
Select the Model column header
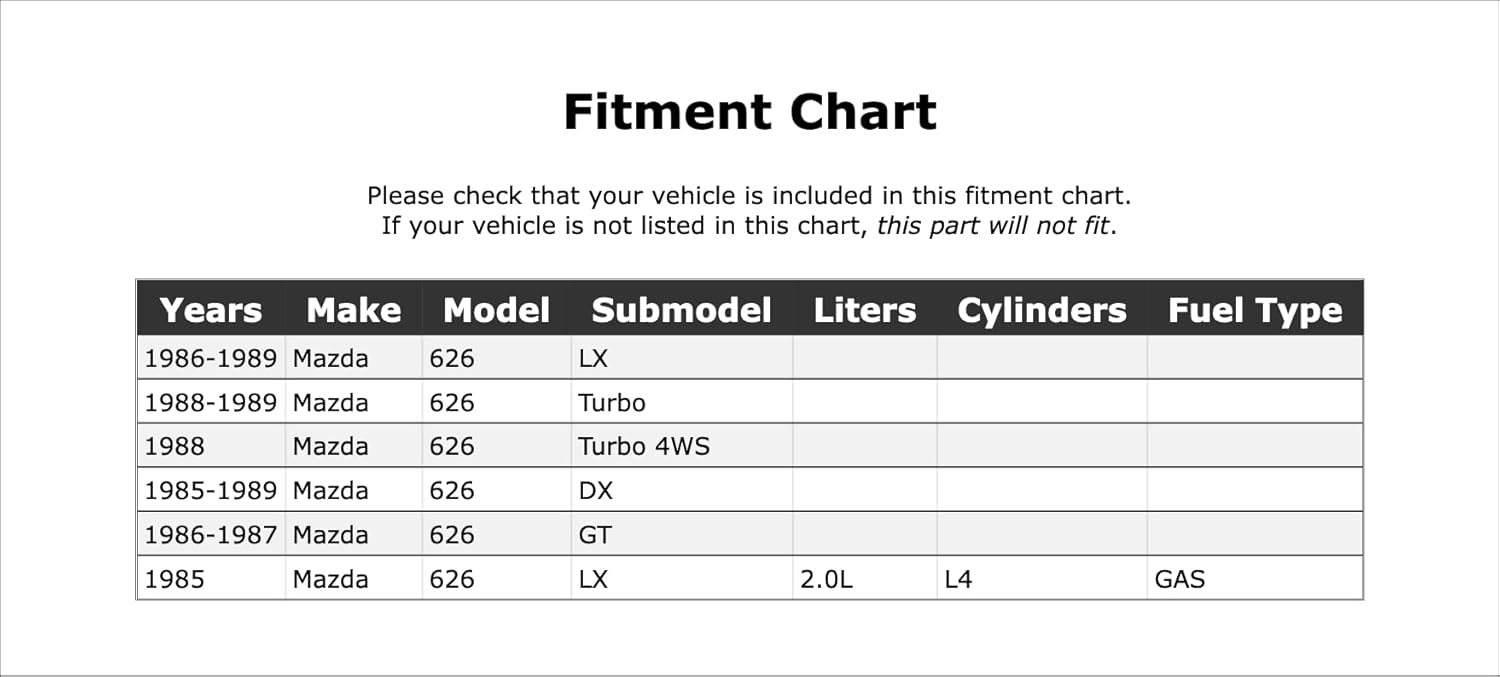(x=497, y=310)
